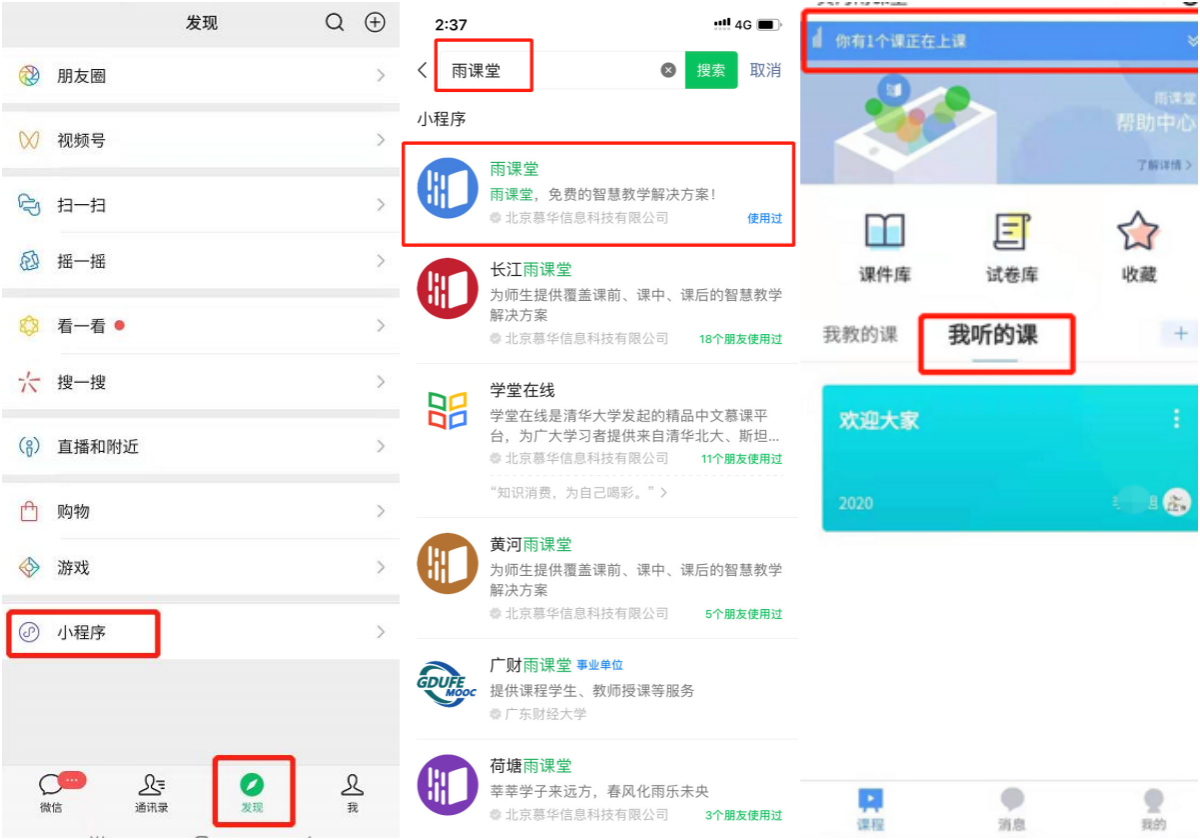Expand the 扫一扫 scan row arrow
This screenshot has width=1200, height=840.
click(x=381, y=205)
